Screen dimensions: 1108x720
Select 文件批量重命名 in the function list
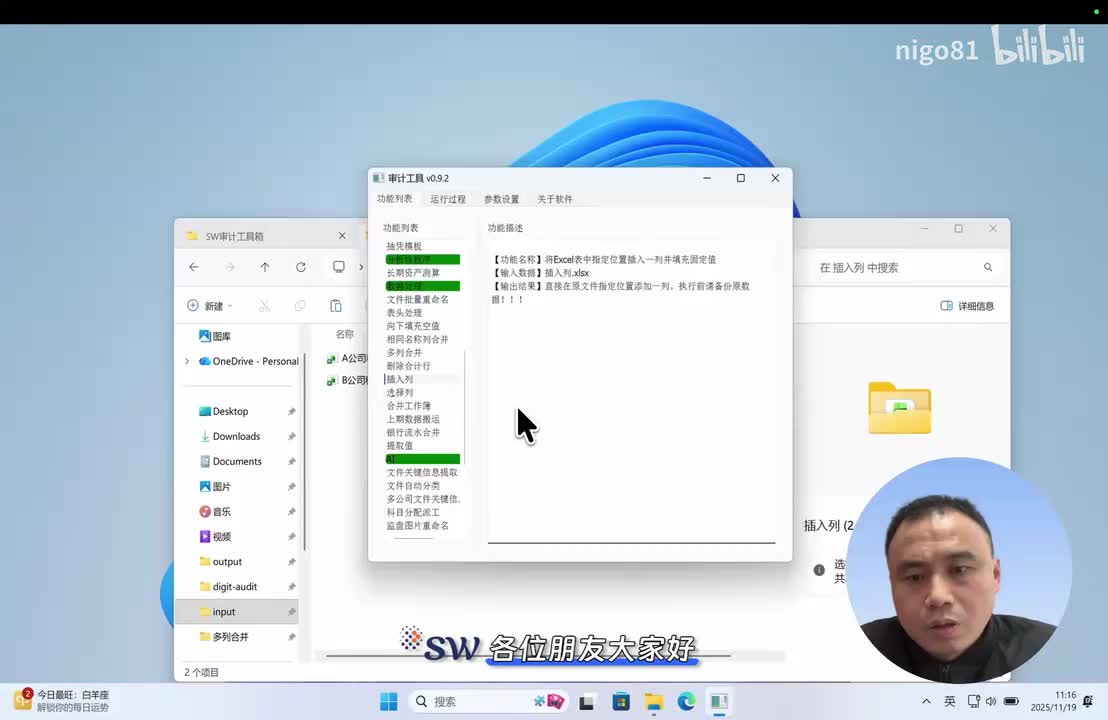pos(418,300)
